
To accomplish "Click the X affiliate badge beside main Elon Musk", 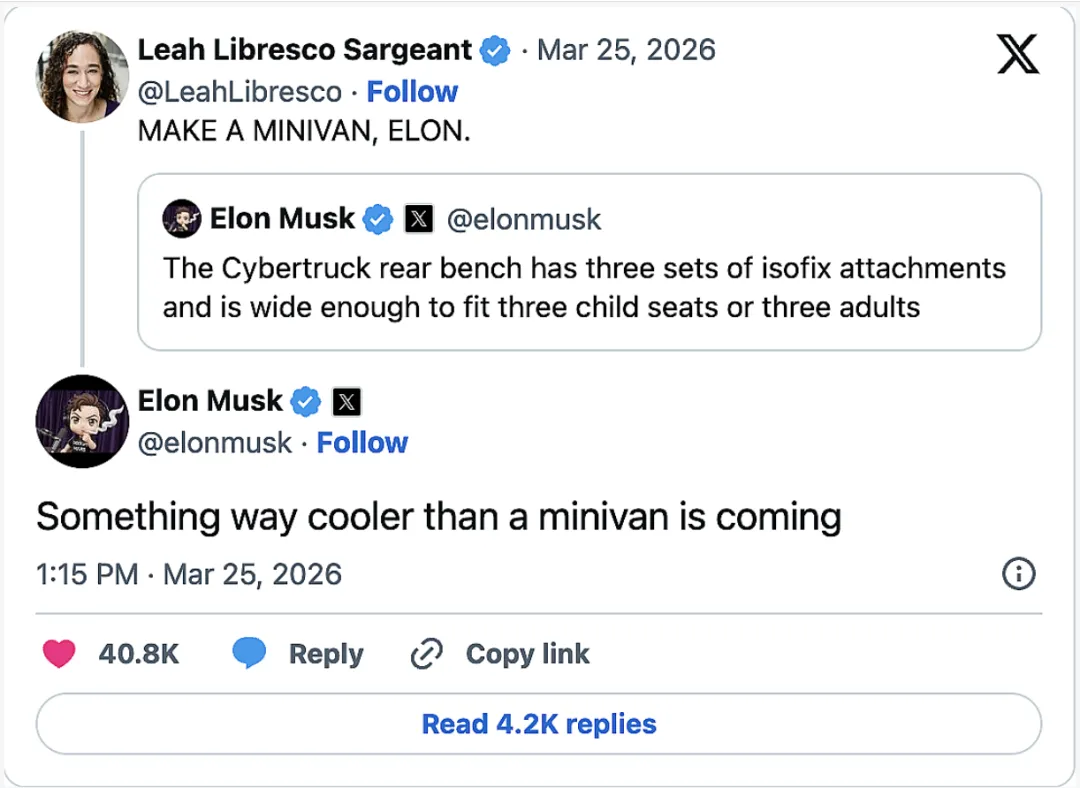I will (x=346, y=402).
